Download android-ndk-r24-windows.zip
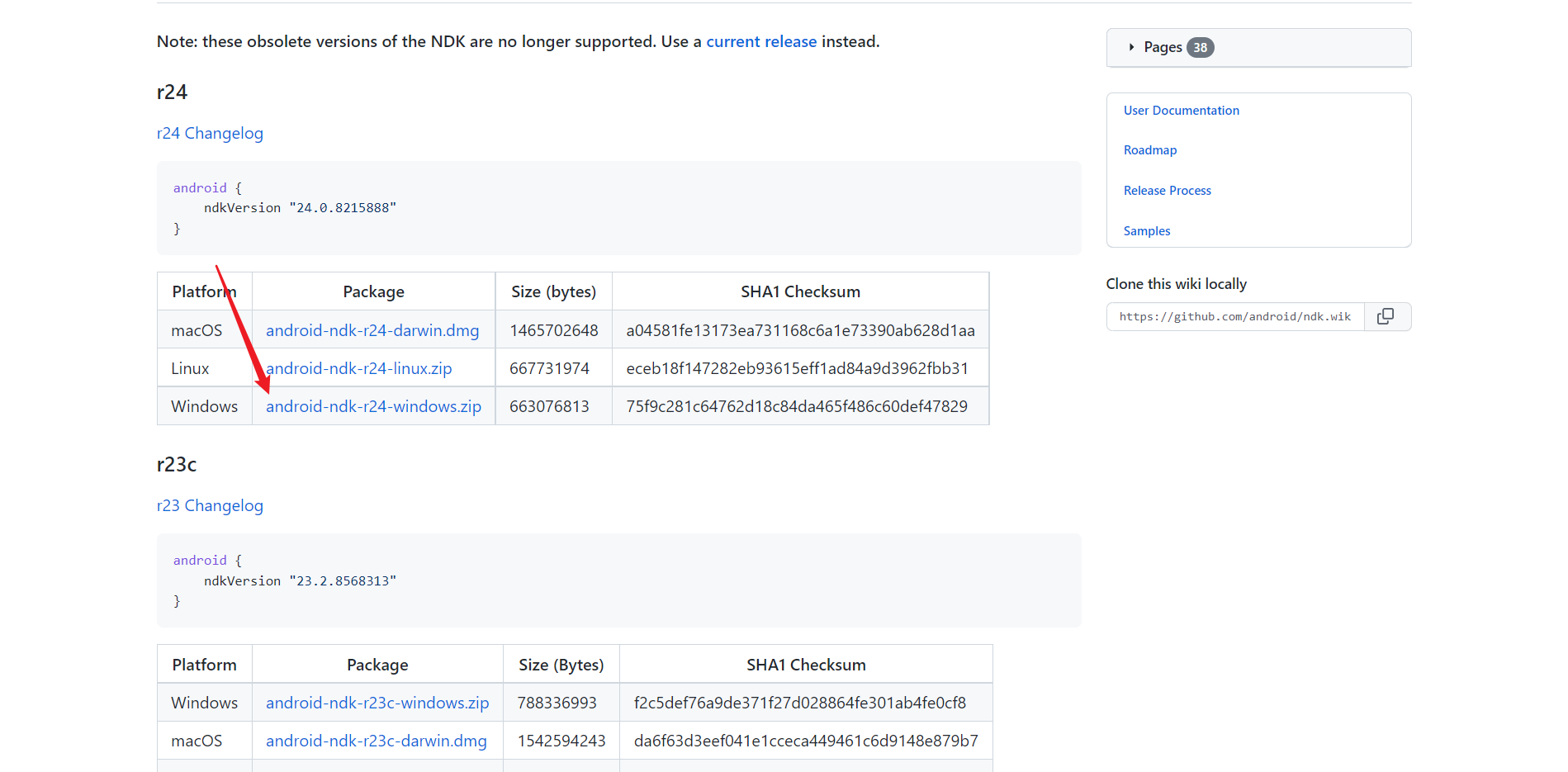 click(x=373, y=405)
